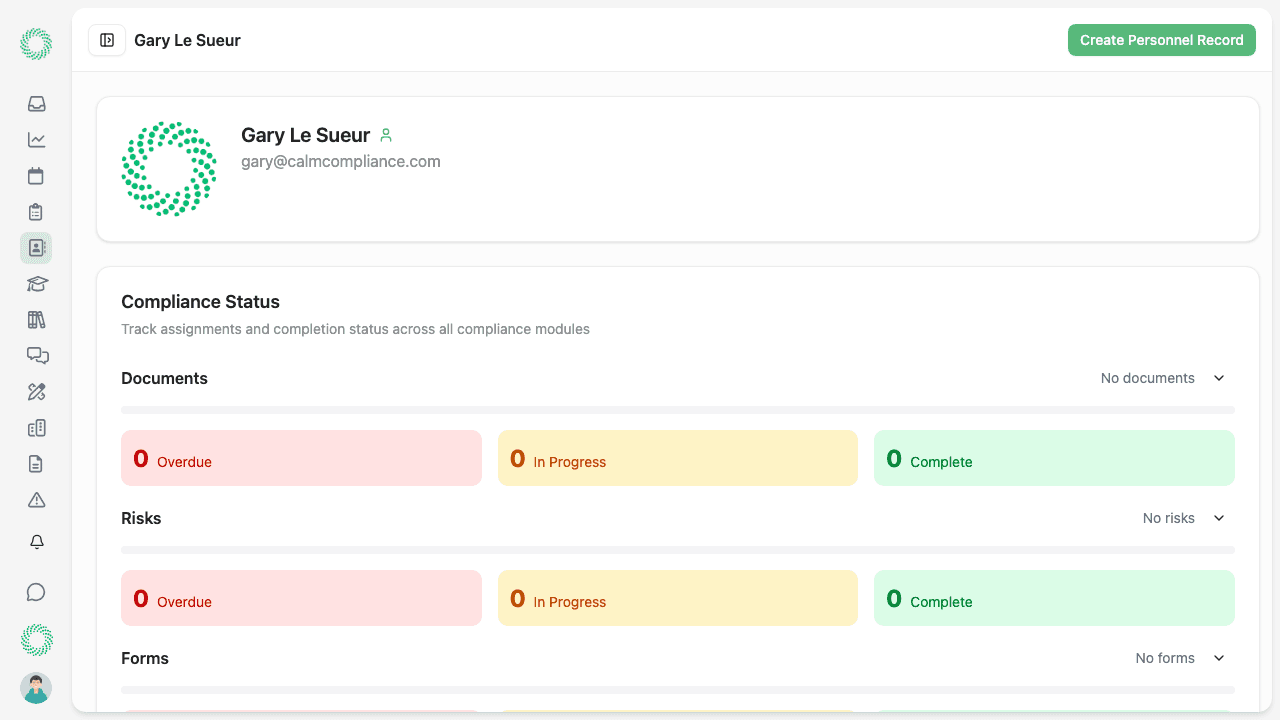The image size is (1280, 720).
Task: Expand the Risks section chevron
Action: (x=1218, y=518)
